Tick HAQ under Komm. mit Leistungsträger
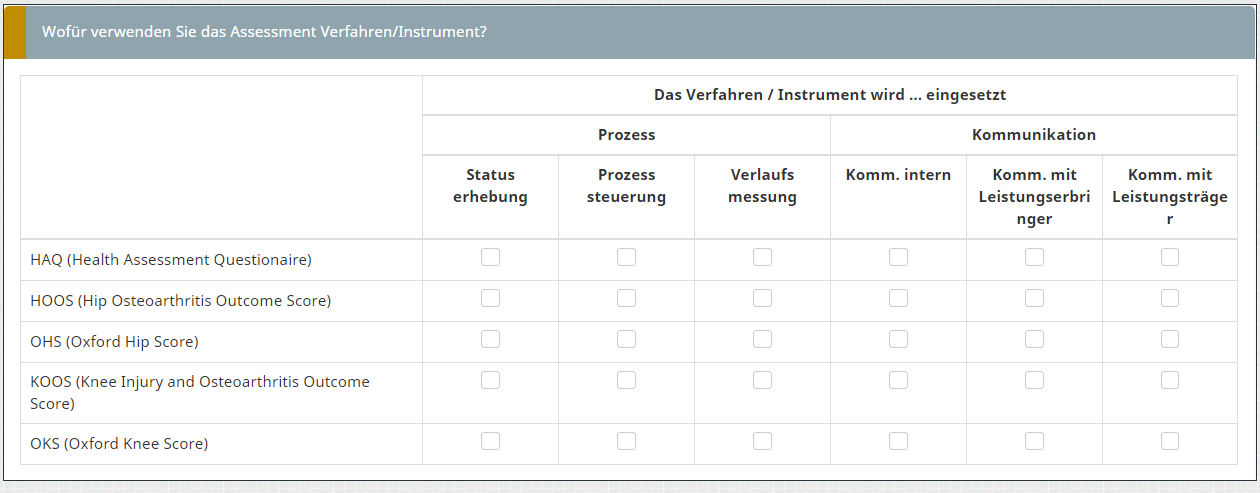The width and height of the screenshot is (1260, 493). point(1170,257)
